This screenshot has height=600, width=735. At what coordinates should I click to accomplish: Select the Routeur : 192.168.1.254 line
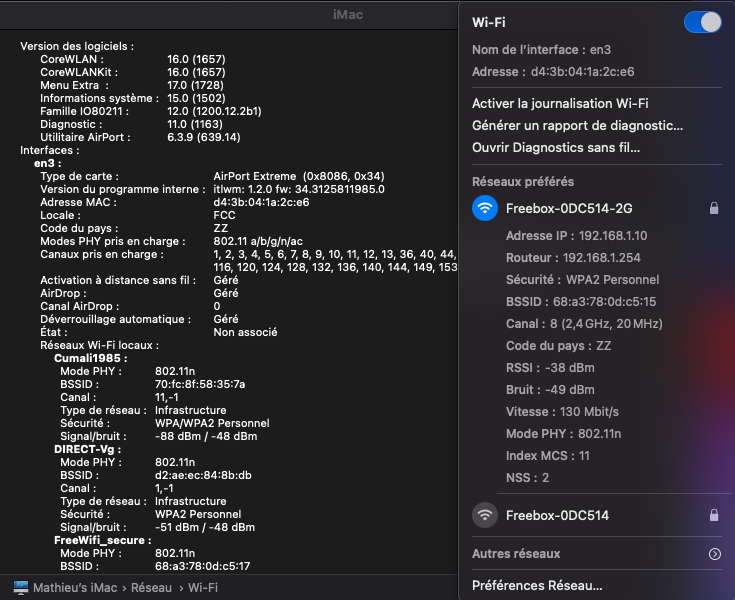573,258
